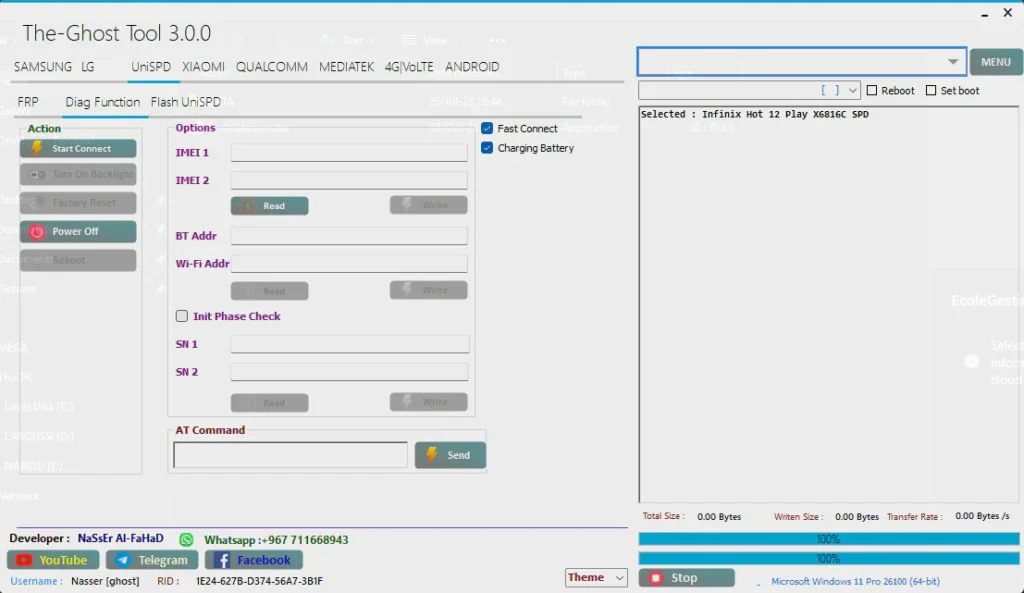Expand the Theme dropdown
The image size is (1024, 593).
pyautogui.click(x=618, y=578)
